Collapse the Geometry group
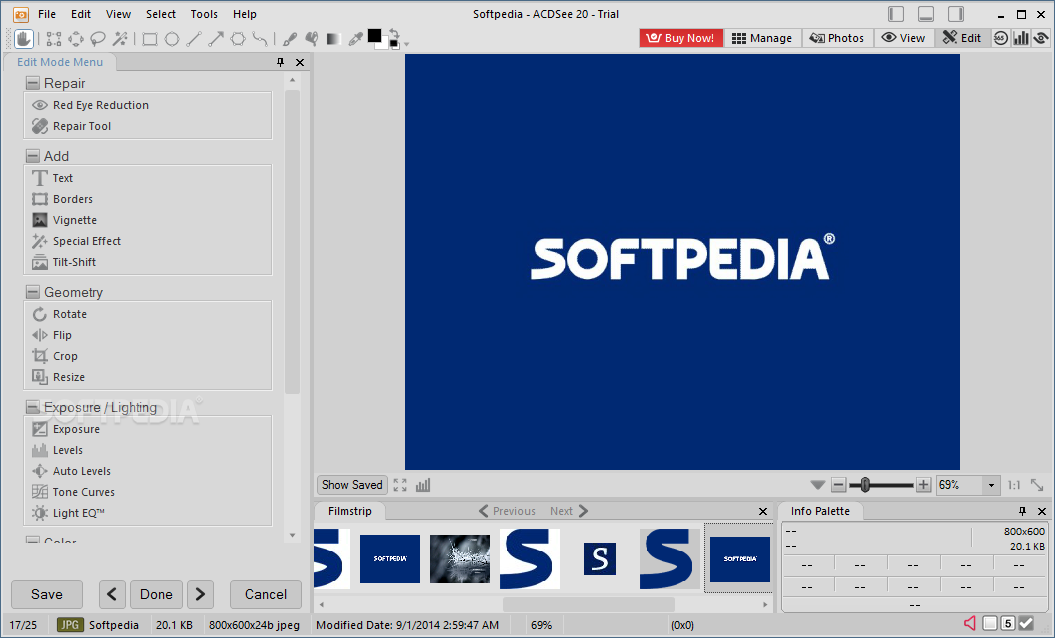Screen dimensions: 1055x638 (x=32, y=292)
